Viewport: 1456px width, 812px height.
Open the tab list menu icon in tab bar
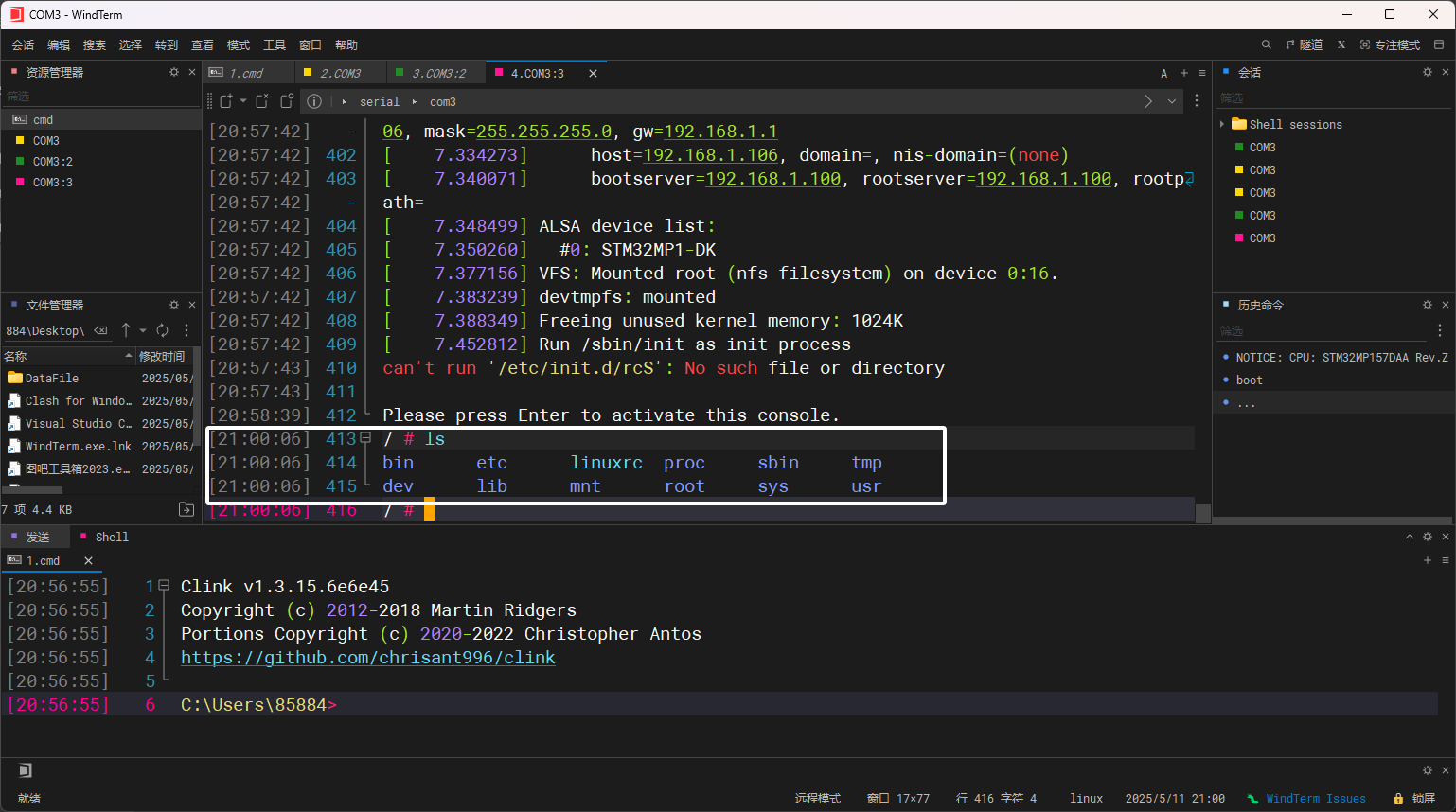1202,73
